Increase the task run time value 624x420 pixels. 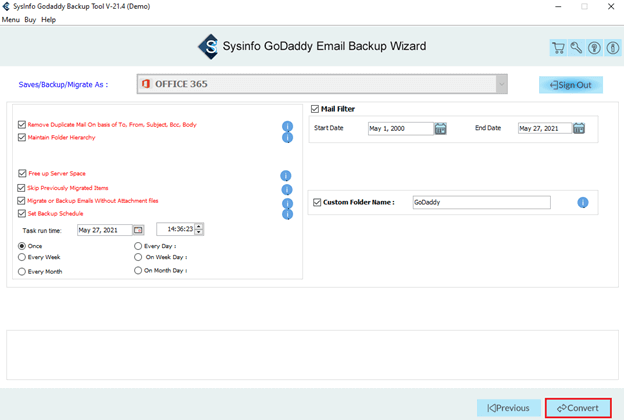199,227
